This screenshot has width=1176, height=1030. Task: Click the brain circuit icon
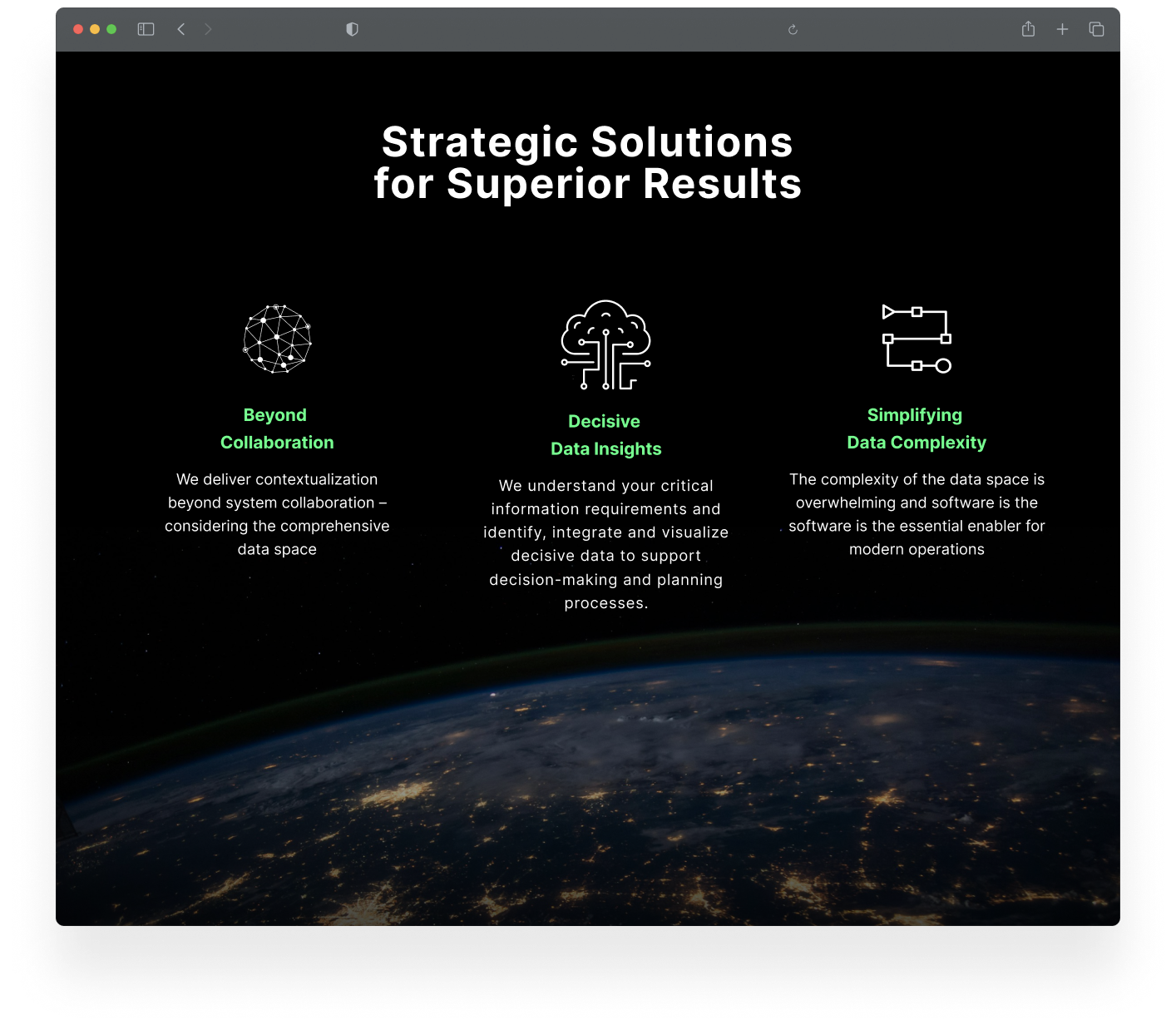(605, 344)
